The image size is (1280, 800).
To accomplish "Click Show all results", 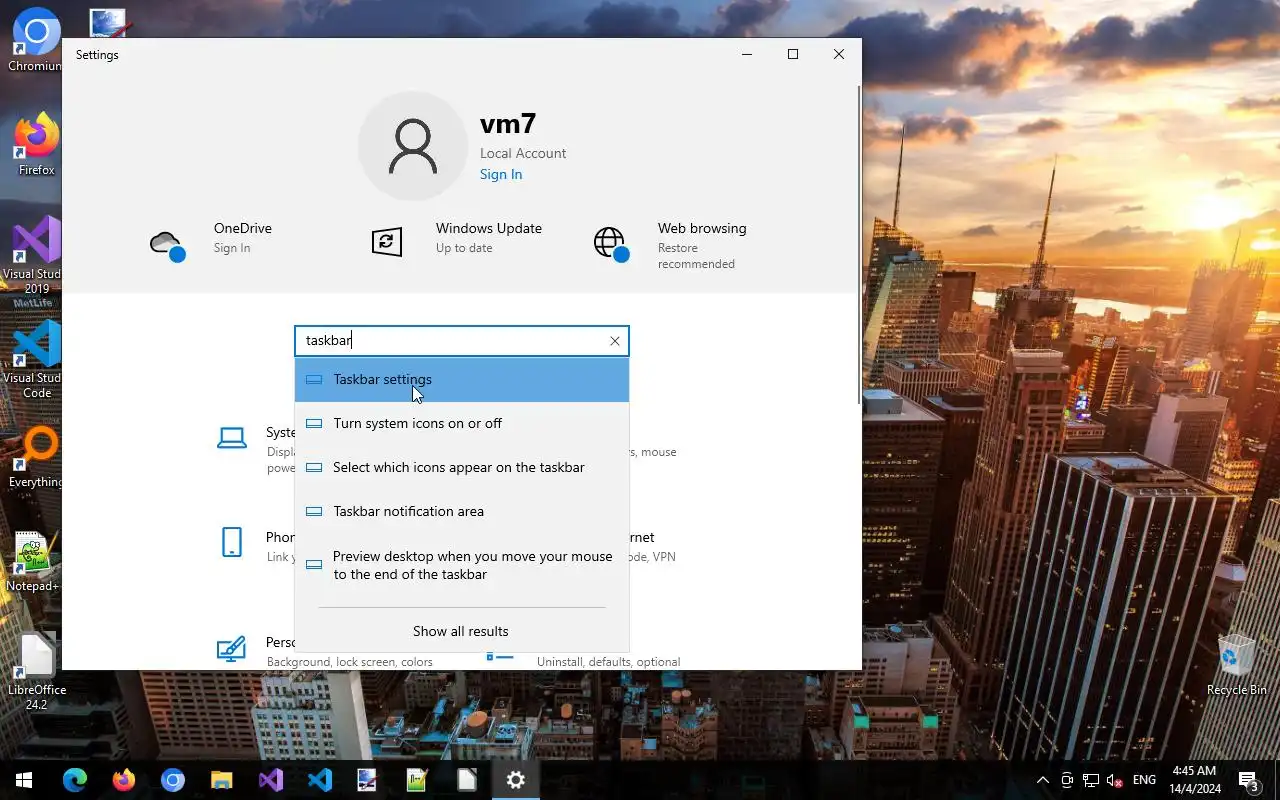I will tap(461, 631).
